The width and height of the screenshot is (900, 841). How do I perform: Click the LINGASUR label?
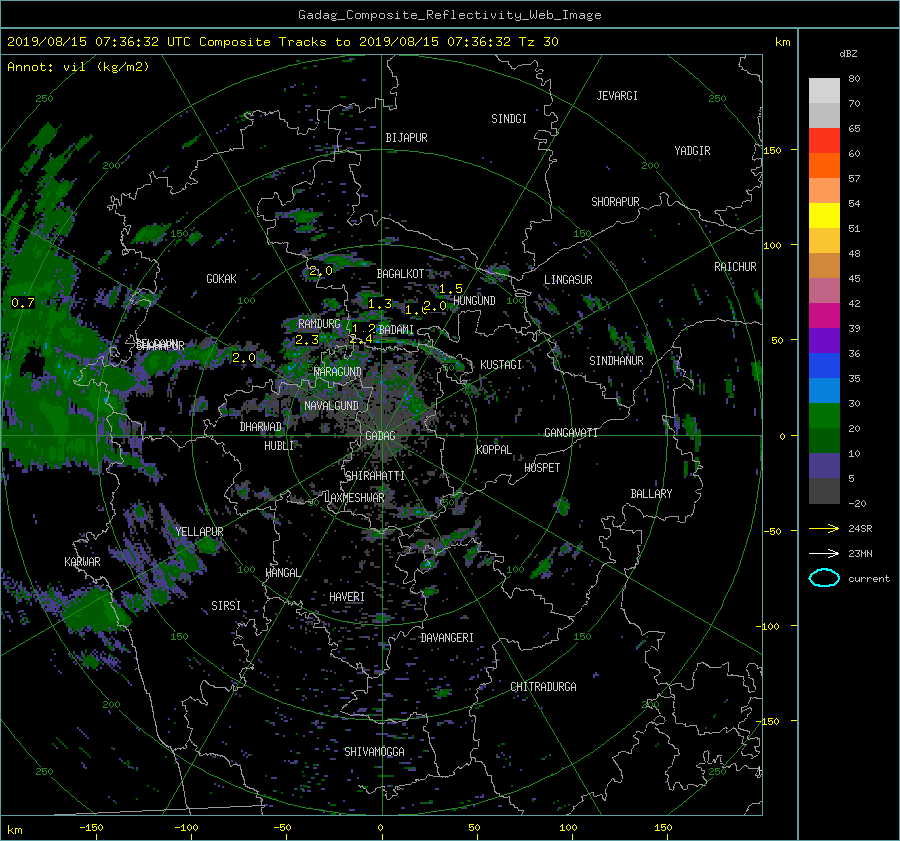pos(568,280)
